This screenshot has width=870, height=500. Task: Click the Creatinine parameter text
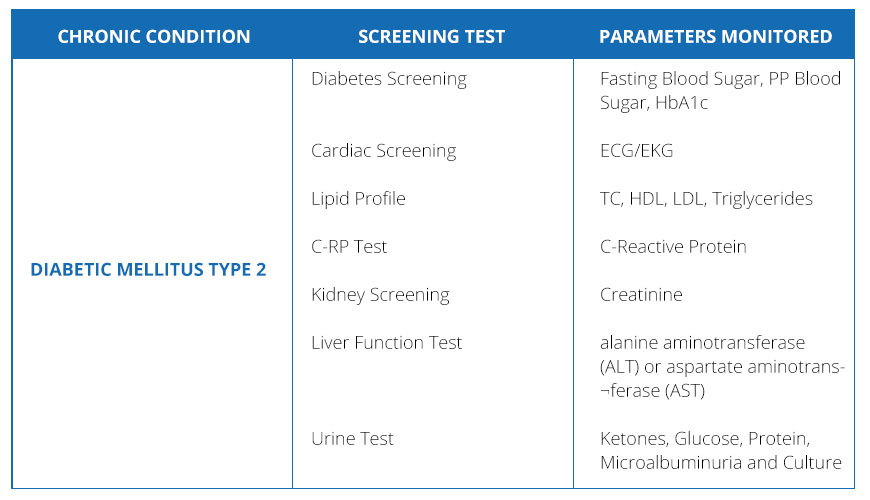coord(640,295)
